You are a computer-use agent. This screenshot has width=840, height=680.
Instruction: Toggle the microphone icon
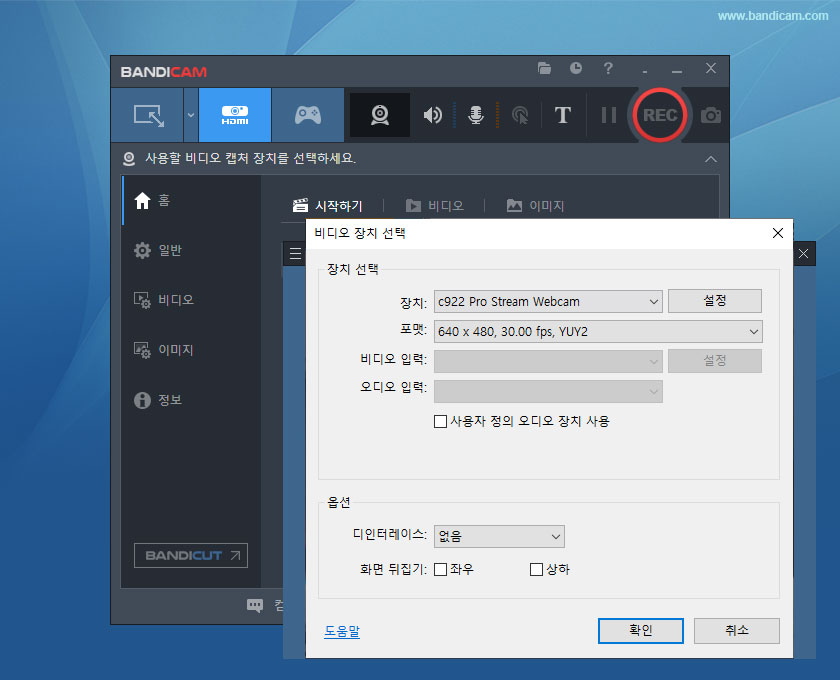tap(476, 115)
